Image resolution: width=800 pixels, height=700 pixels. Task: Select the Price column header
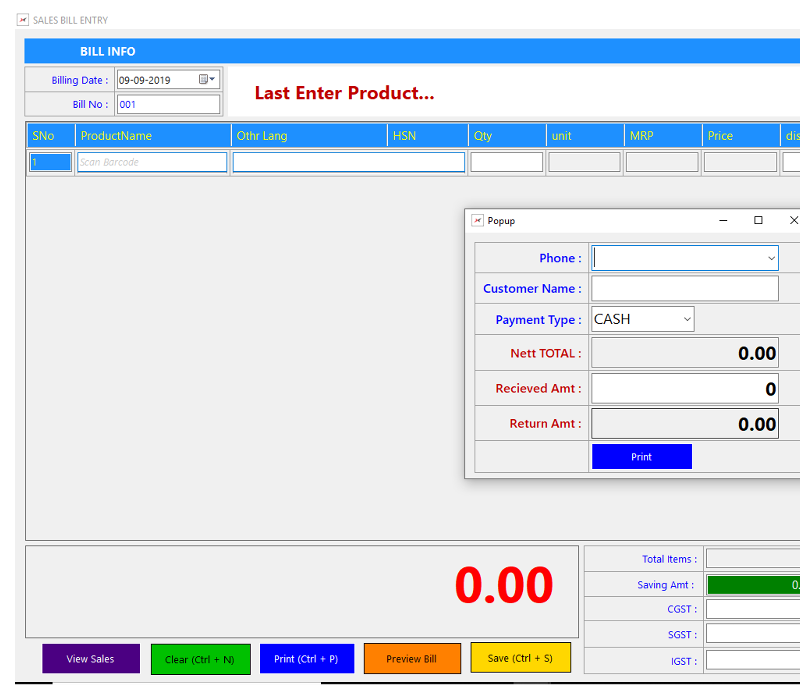(741, 136)
